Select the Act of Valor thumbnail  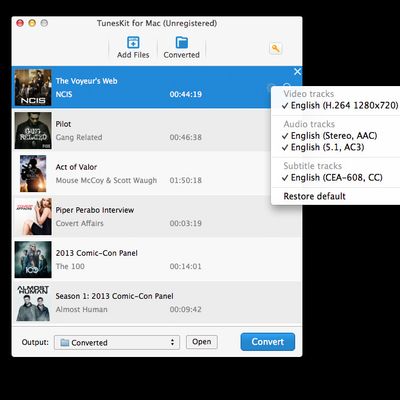pyautogui.click(x=33, y=173)
